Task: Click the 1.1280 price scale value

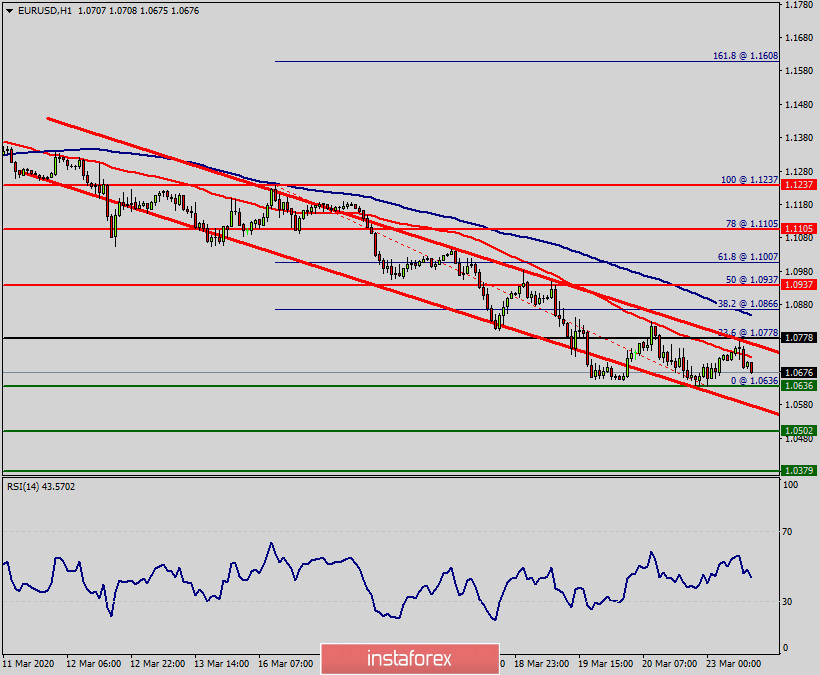Action: point(799,171)
